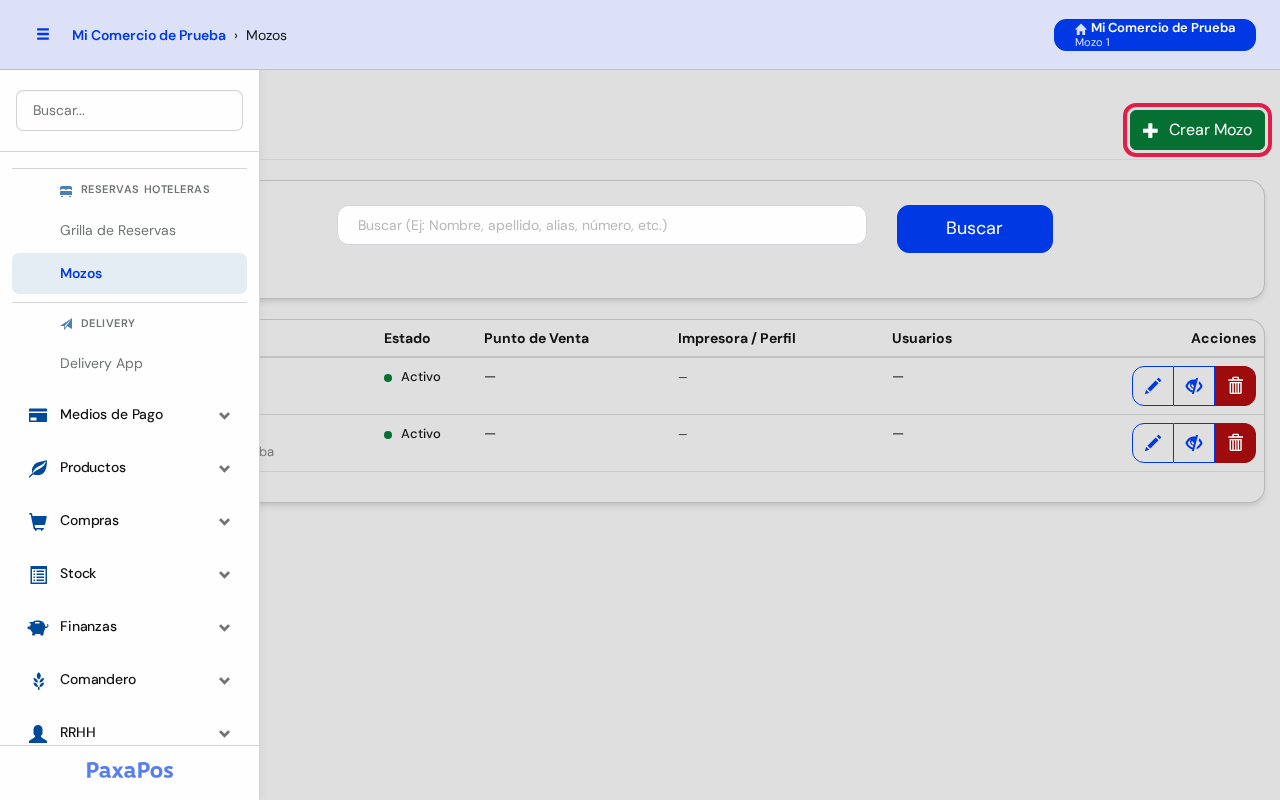Expand the Medios de Pago chevron
The image size is (1280, 800).
225,415
